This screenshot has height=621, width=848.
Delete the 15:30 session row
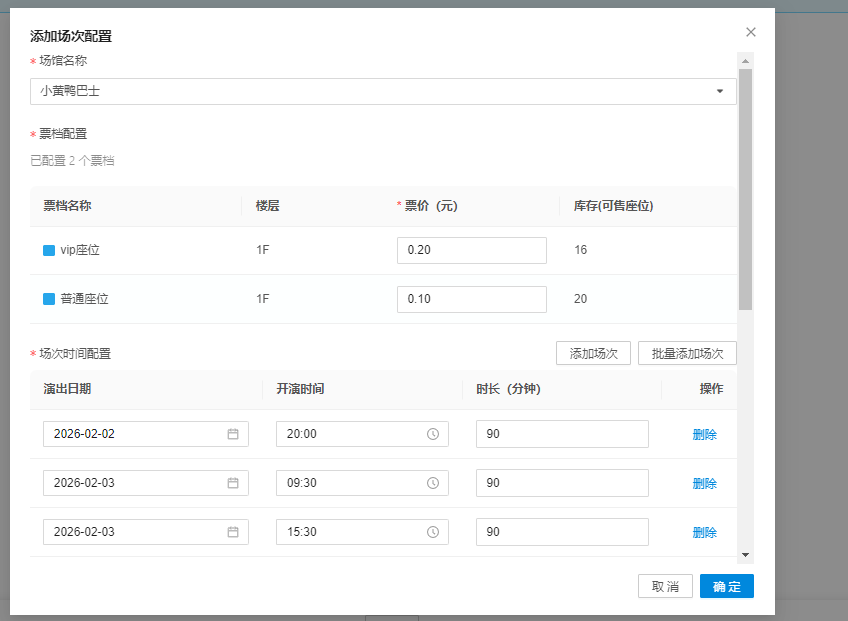coord(704,532)
